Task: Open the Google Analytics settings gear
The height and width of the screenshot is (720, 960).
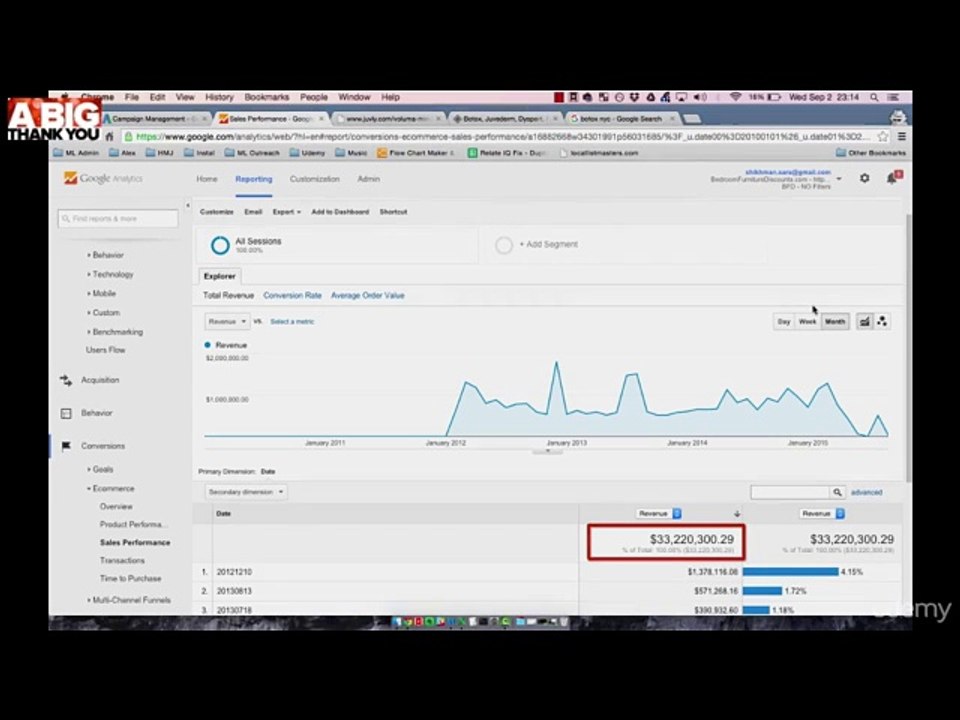Action: [x=864, y=178]
